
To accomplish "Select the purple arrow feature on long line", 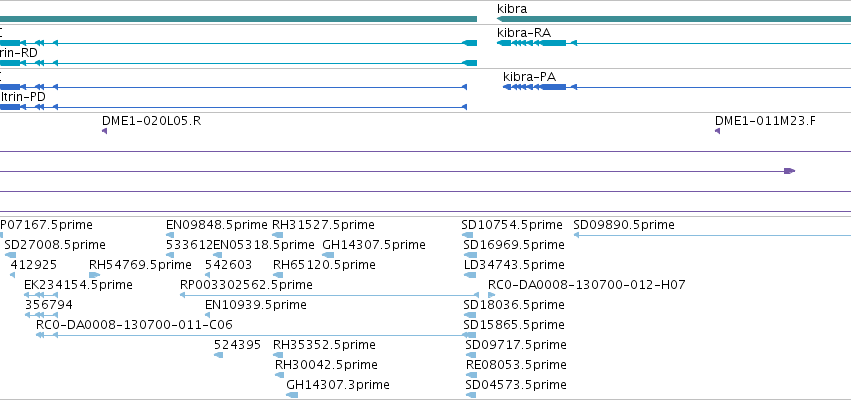I will (790, 171).
